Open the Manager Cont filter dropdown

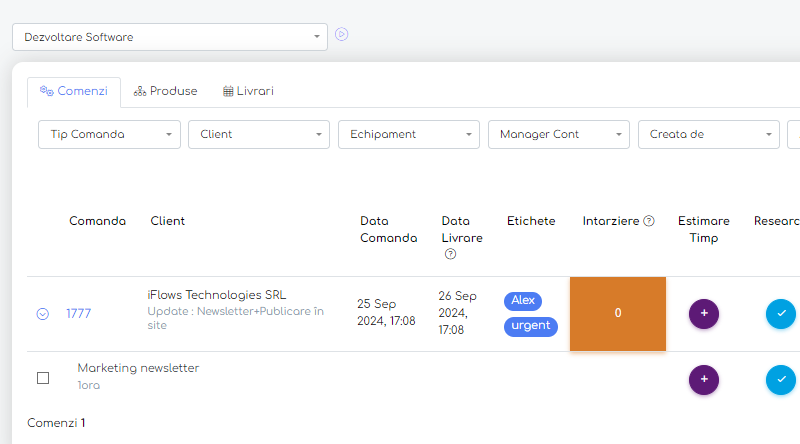tap(559, 134)
